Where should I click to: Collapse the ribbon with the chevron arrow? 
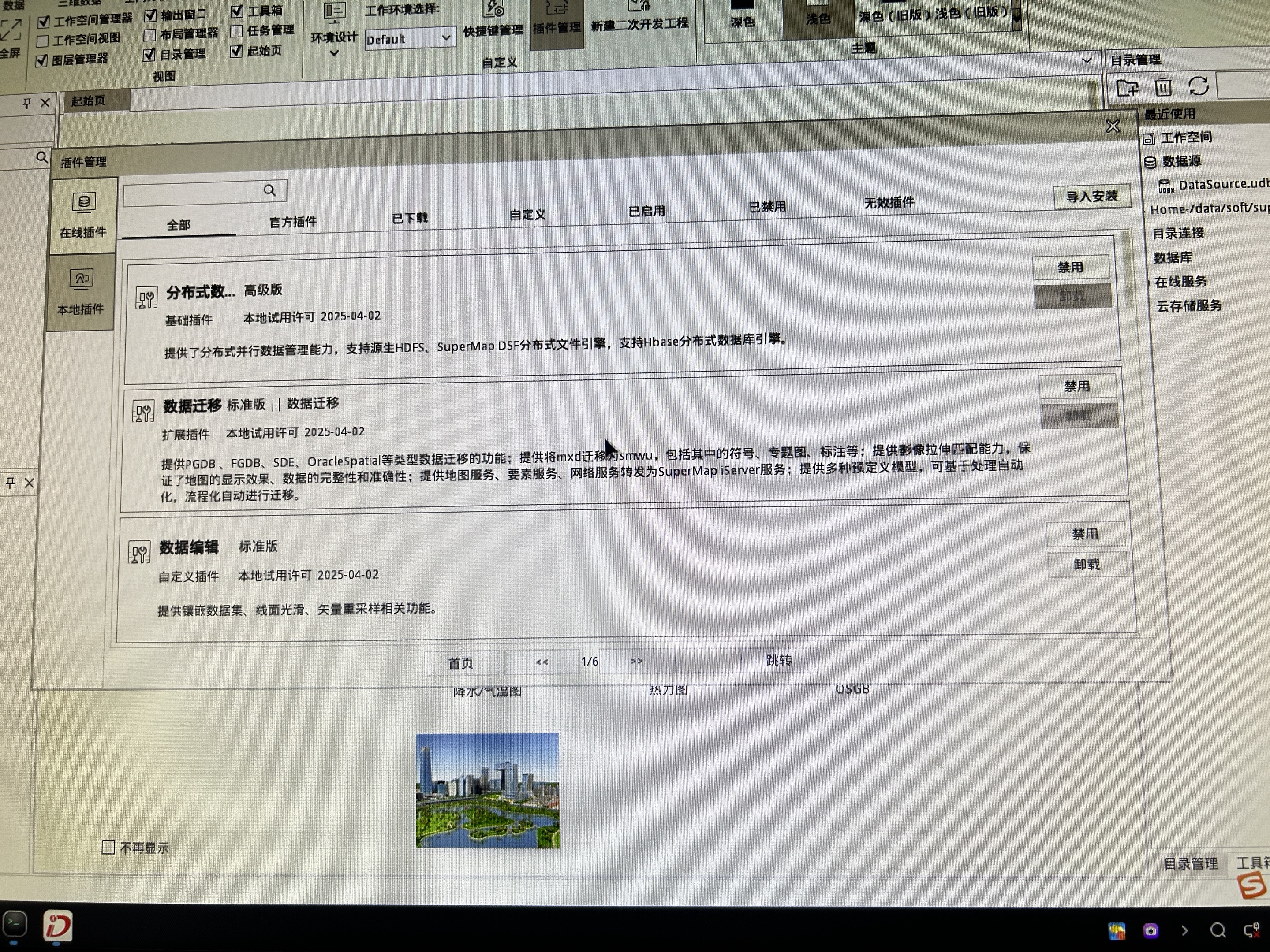tap(1087, 59)
